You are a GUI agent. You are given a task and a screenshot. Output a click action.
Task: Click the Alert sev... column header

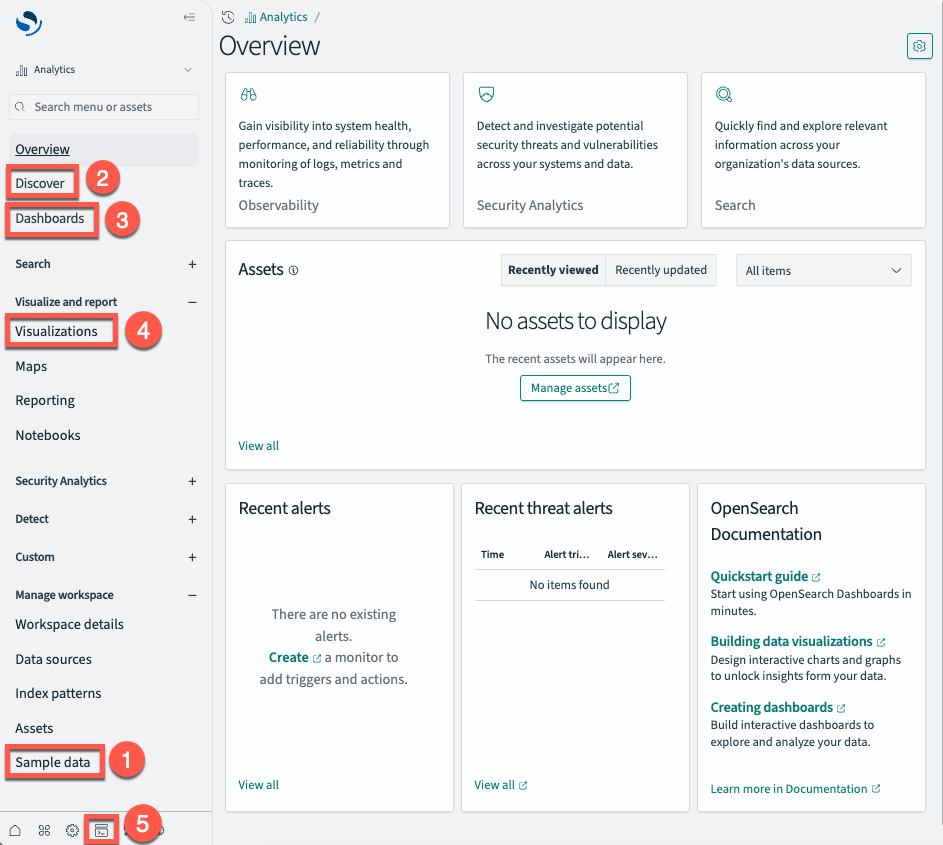pyautogui.click(x=632, y=555)
